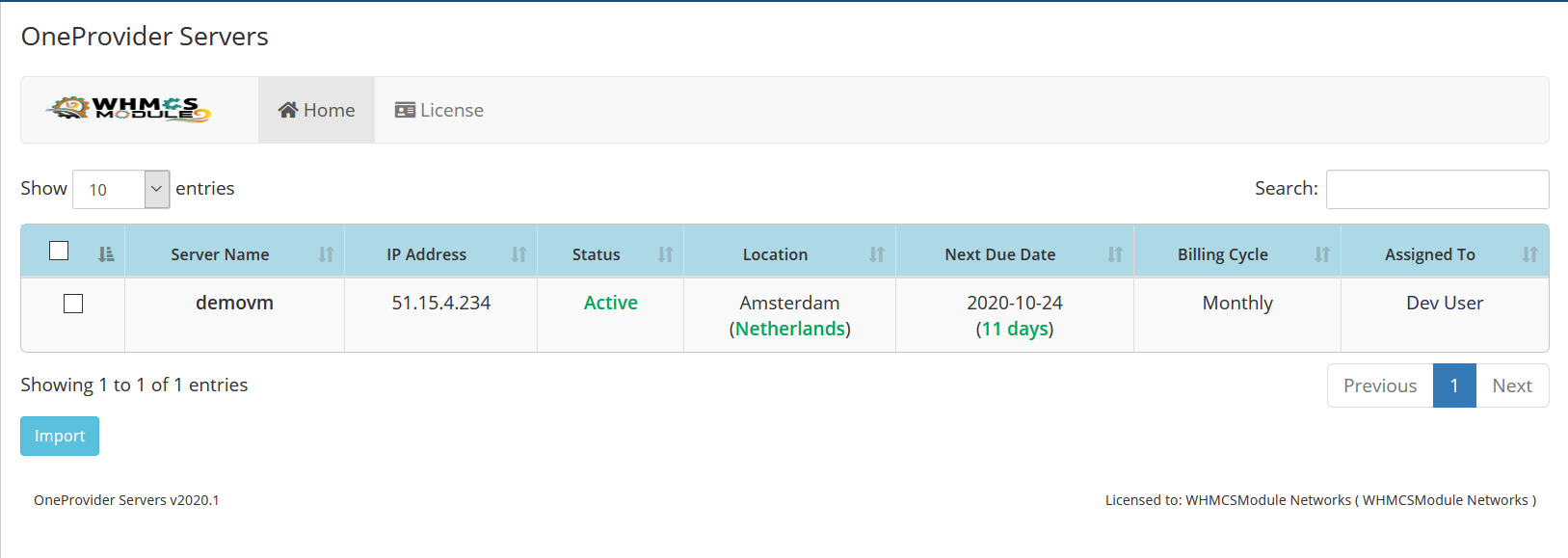Viewport: 1568px width, 558px height.
Task: Click the Import button
Action: [x=60, y=436]
